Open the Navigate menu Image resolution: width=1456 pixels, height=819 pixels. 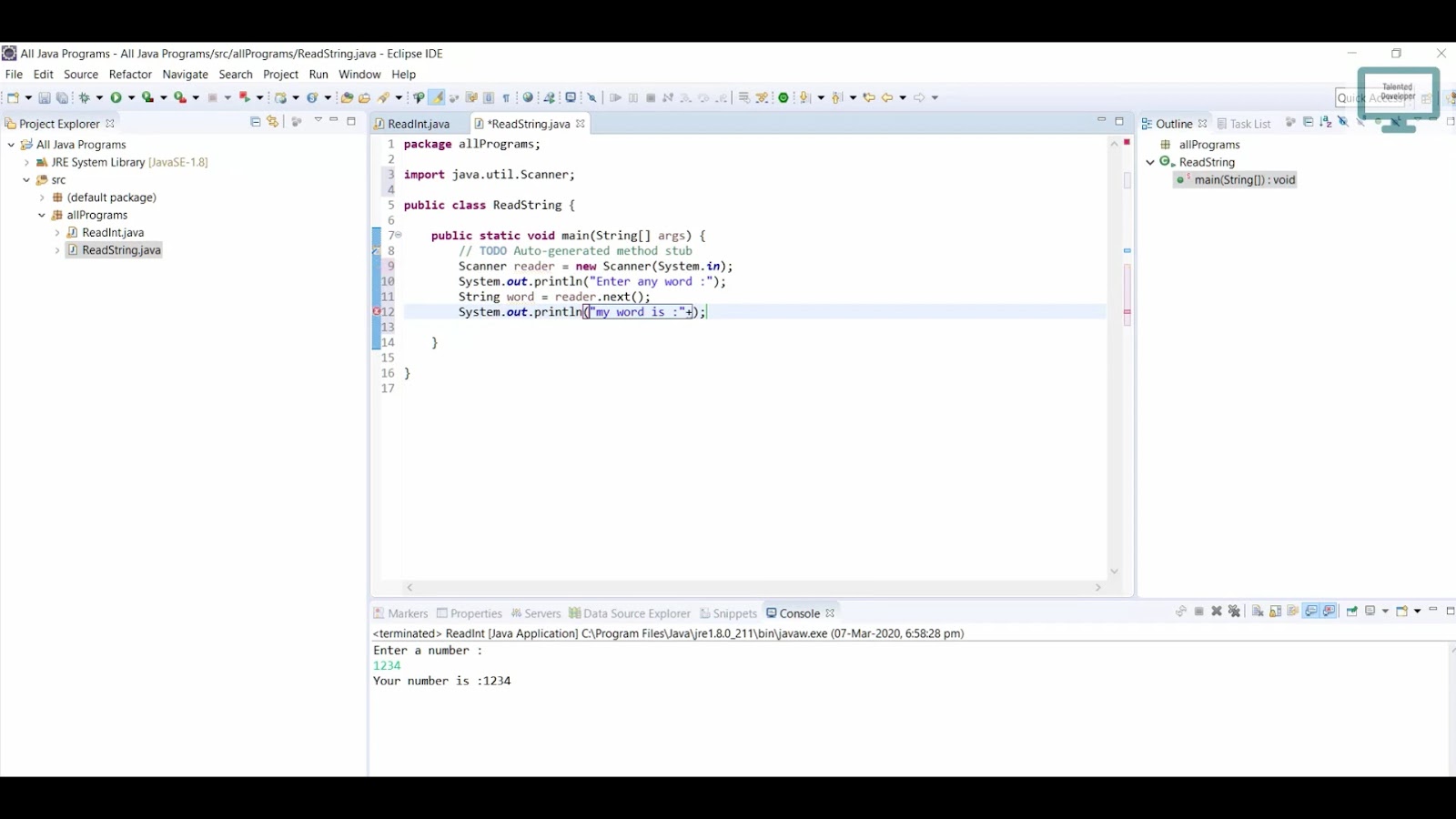click(186, 75)
